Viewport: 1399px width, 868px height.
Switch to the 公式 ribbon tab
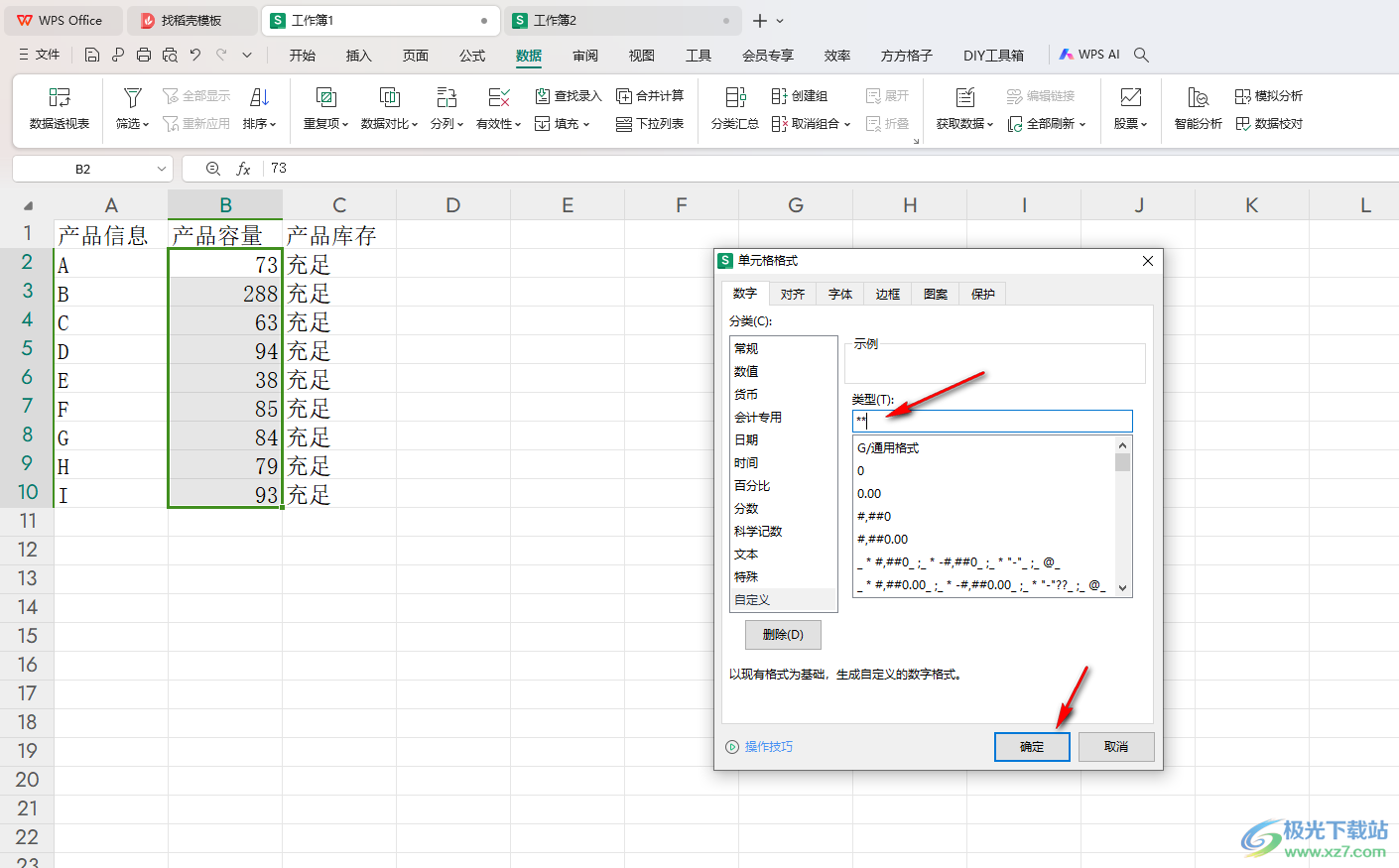pyautogui.click(x=472, y=56)
